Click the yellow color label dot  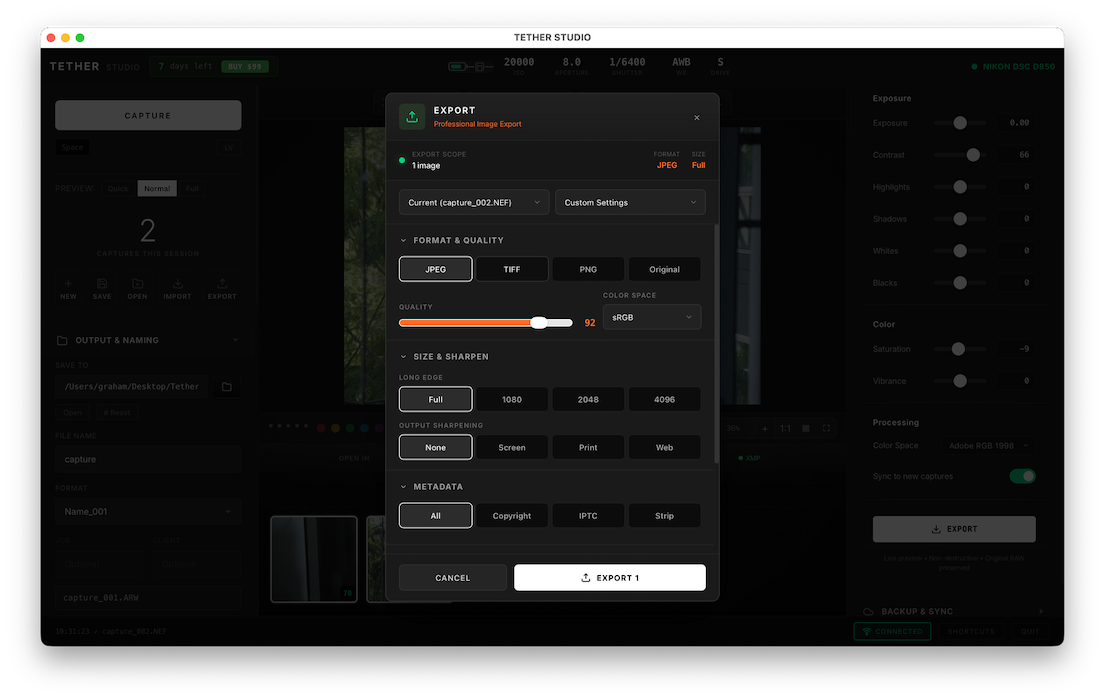click(335, 428)
